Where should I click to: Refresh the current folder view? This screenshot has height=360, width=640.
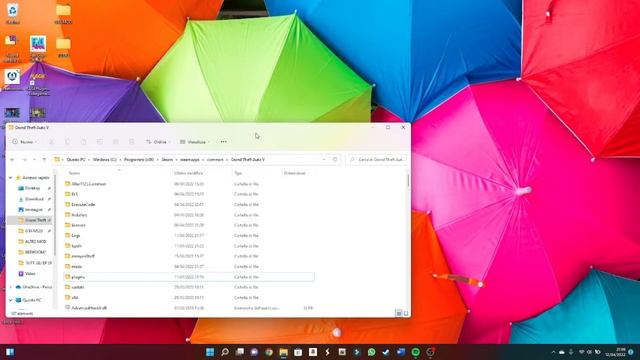(x=335, y=160)
